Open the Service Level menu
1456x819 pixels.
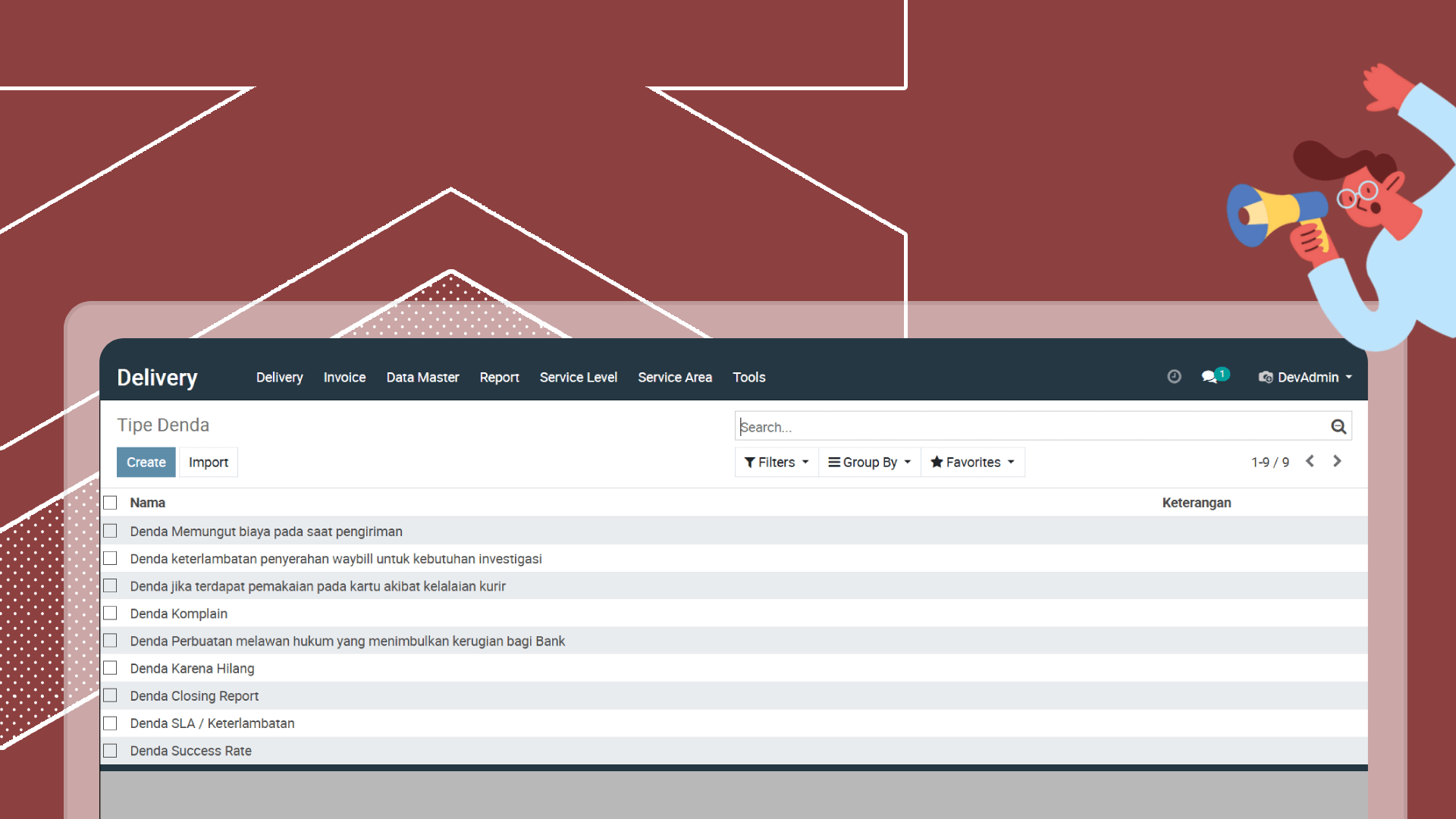click(578, 377)
